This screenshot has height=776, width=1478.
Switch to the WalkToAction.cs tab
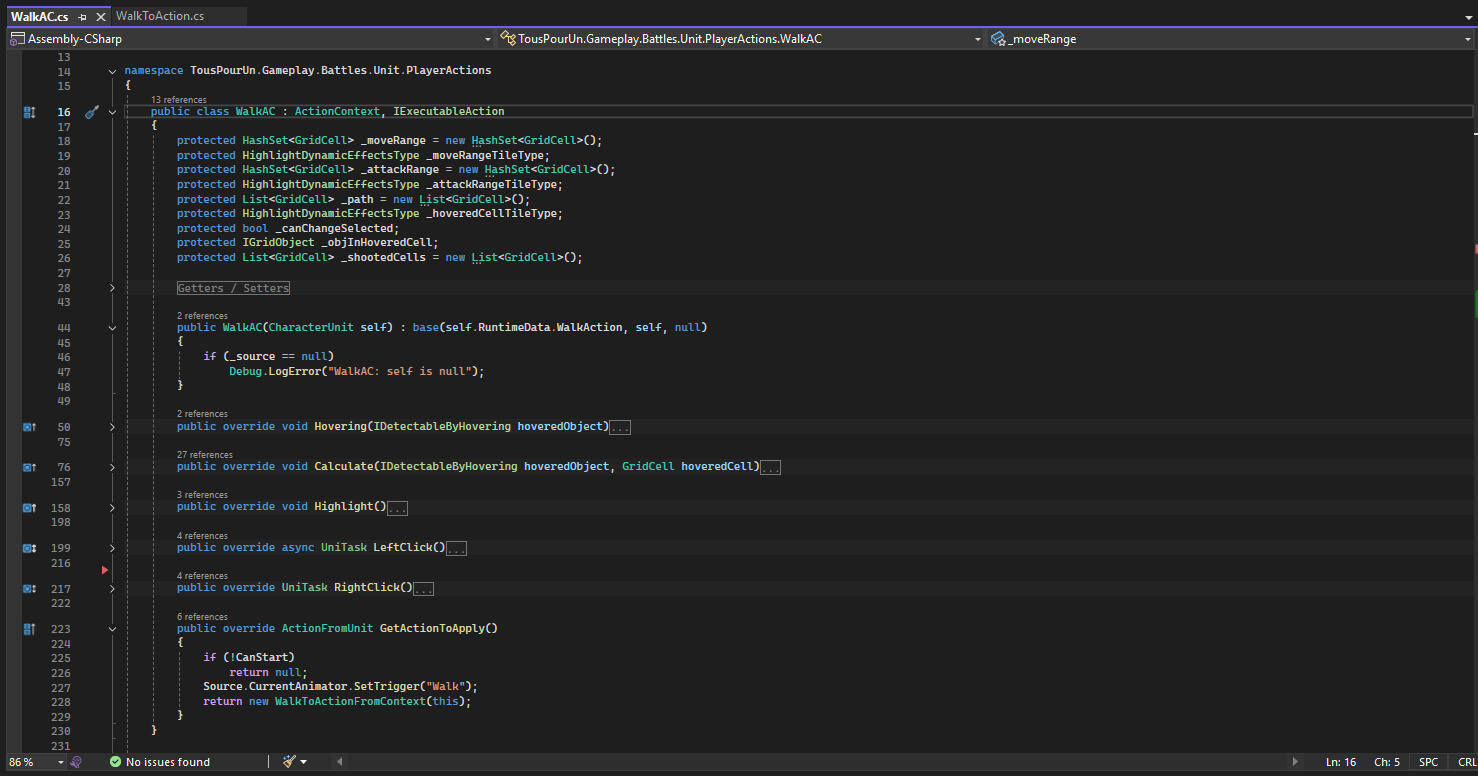[x=160, y=16]
